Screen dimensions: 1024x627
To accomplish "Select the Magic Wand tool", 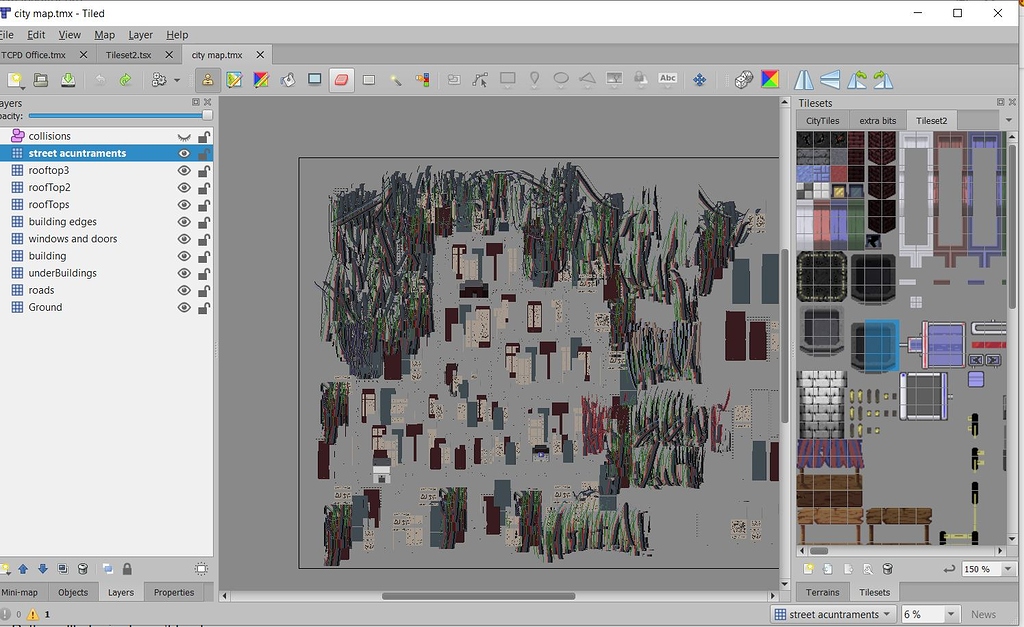I will pos(397,79).
